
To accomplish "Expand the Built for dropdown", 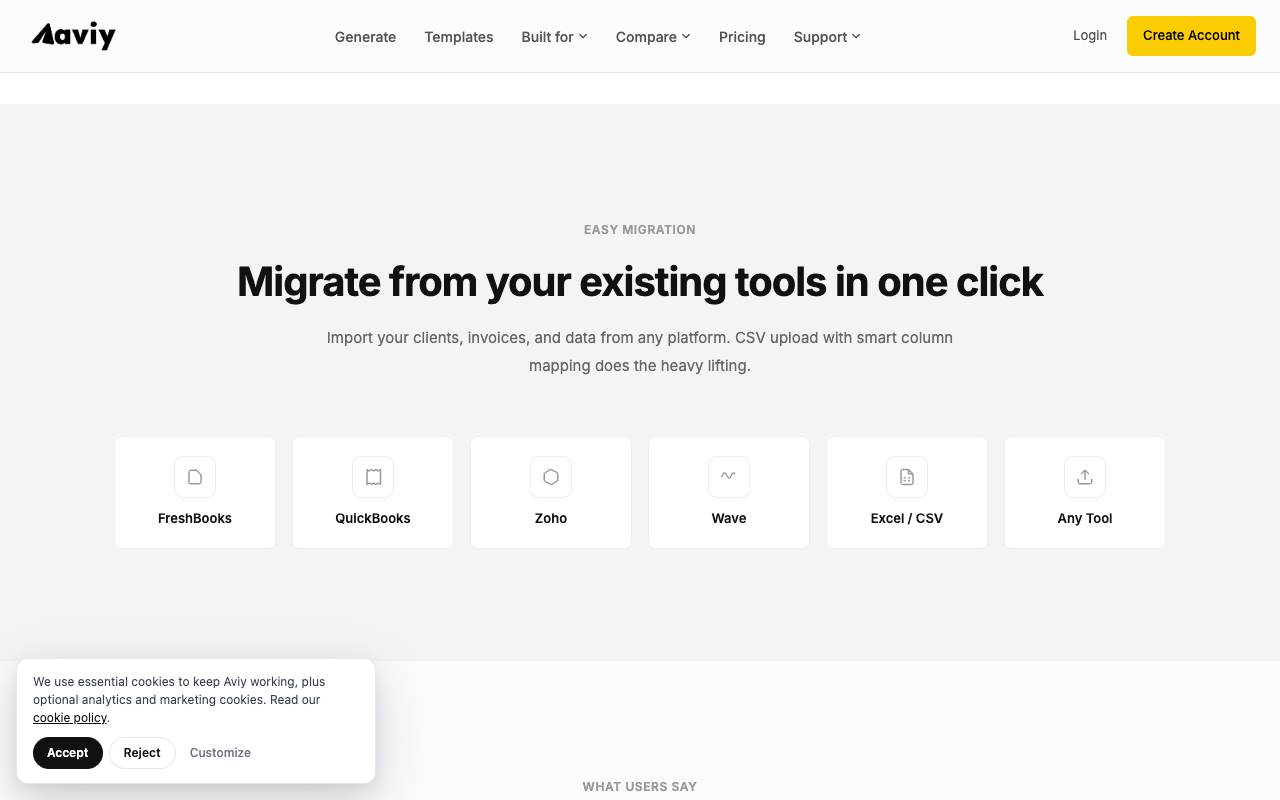I will click(554, 37).
